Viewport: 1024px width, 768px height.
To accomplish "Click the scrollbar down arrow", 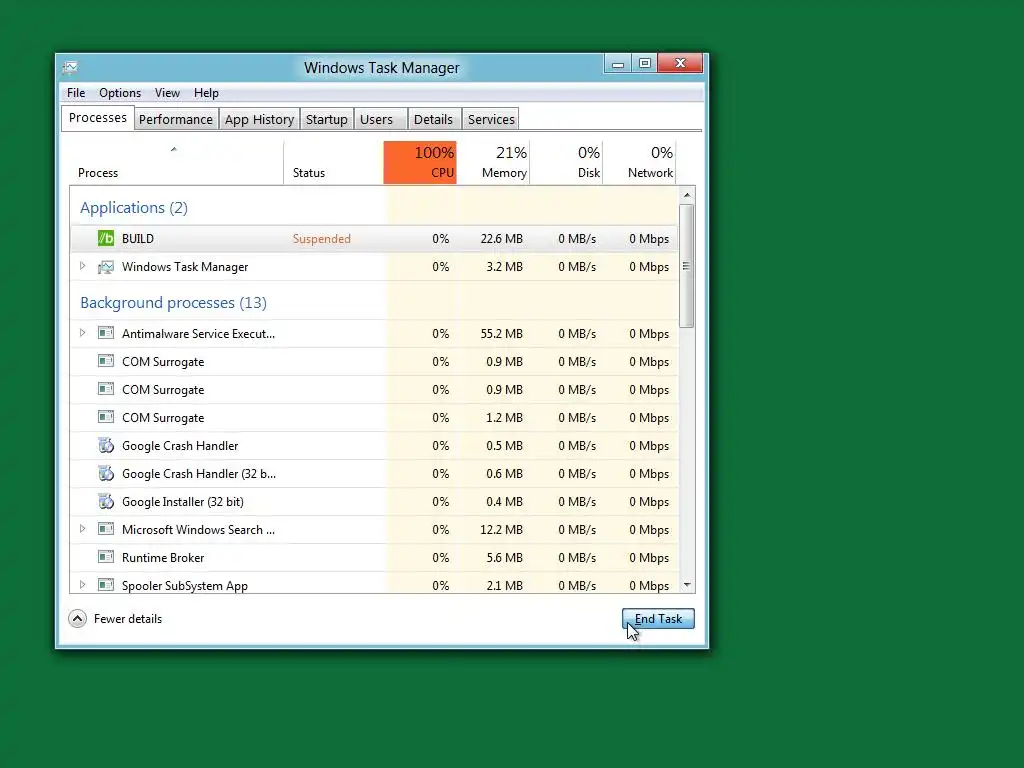I will point(686,585).
